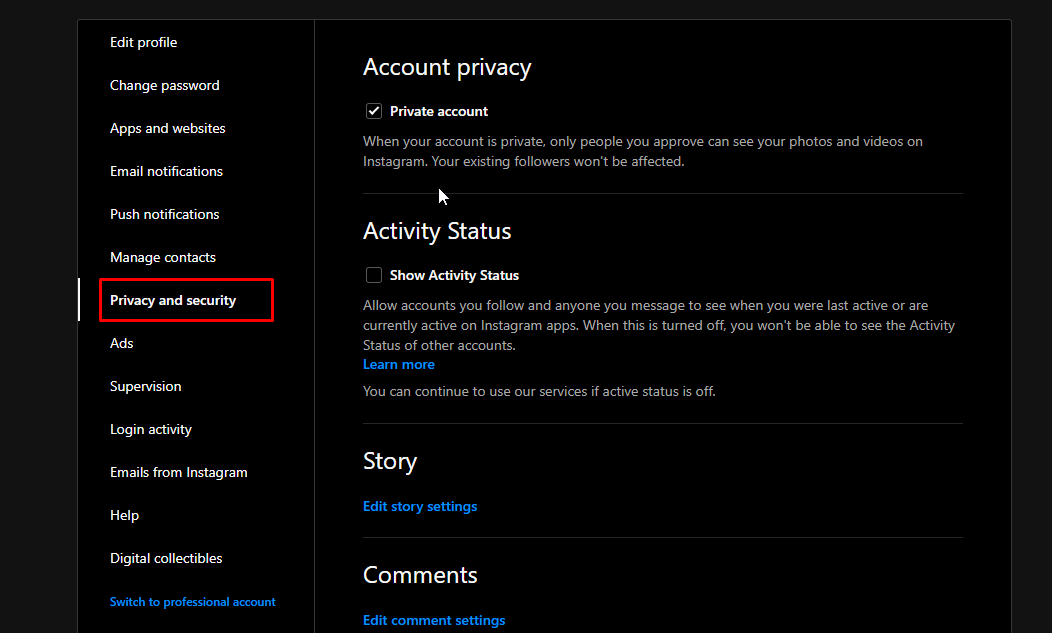Image resolution: width=1052 pixels, height=633 pixels.
Task: Open Edit comment settings link
Action: [x=434, y=621]
